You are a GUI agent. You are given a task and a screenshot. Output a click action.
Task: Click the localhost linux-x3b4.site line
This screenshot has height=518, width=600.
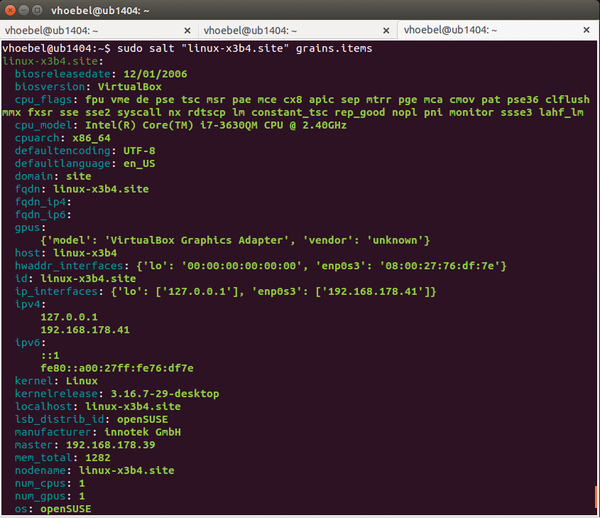[98, 407]
